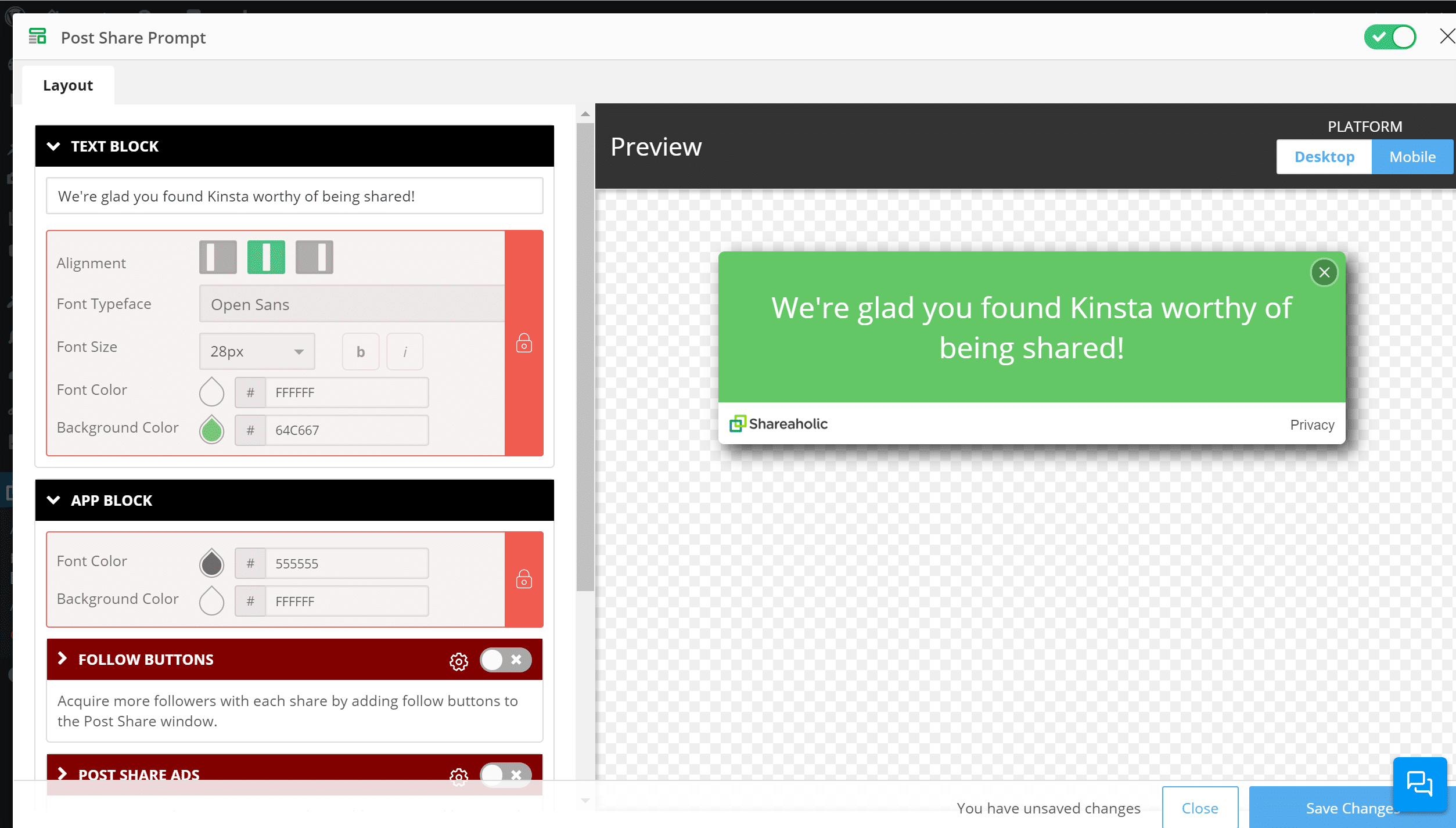Click Save Changes button
1456x828 pixels.
click(1351, 807)
